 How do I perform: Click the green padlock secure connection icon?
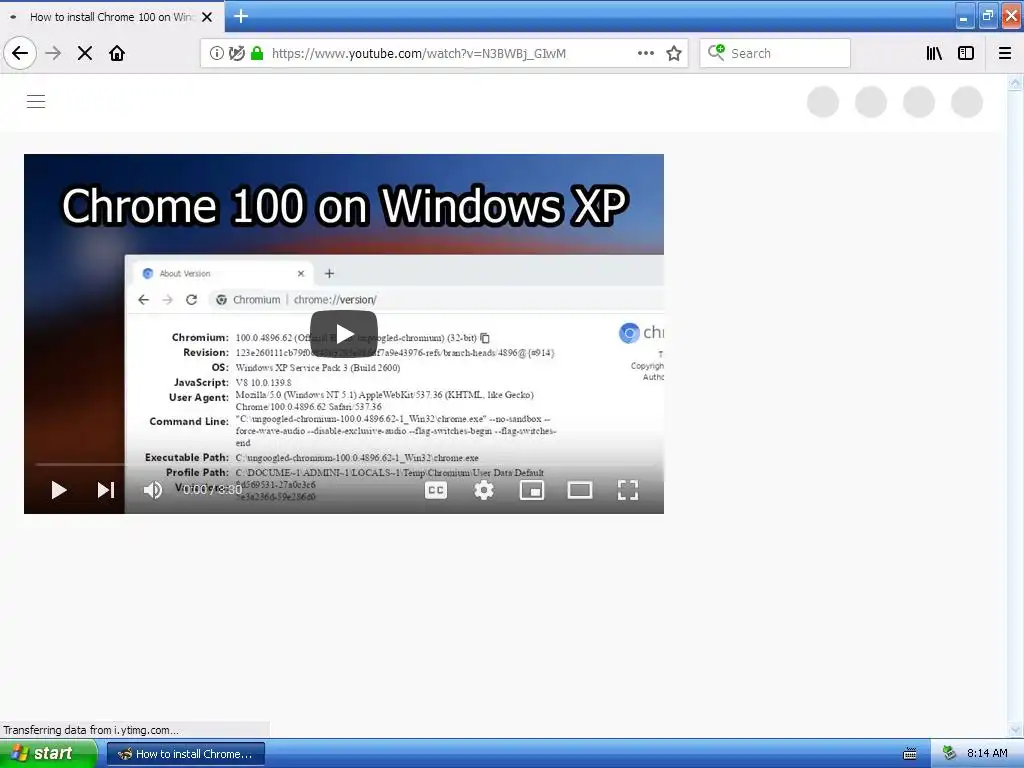(257, 53)
